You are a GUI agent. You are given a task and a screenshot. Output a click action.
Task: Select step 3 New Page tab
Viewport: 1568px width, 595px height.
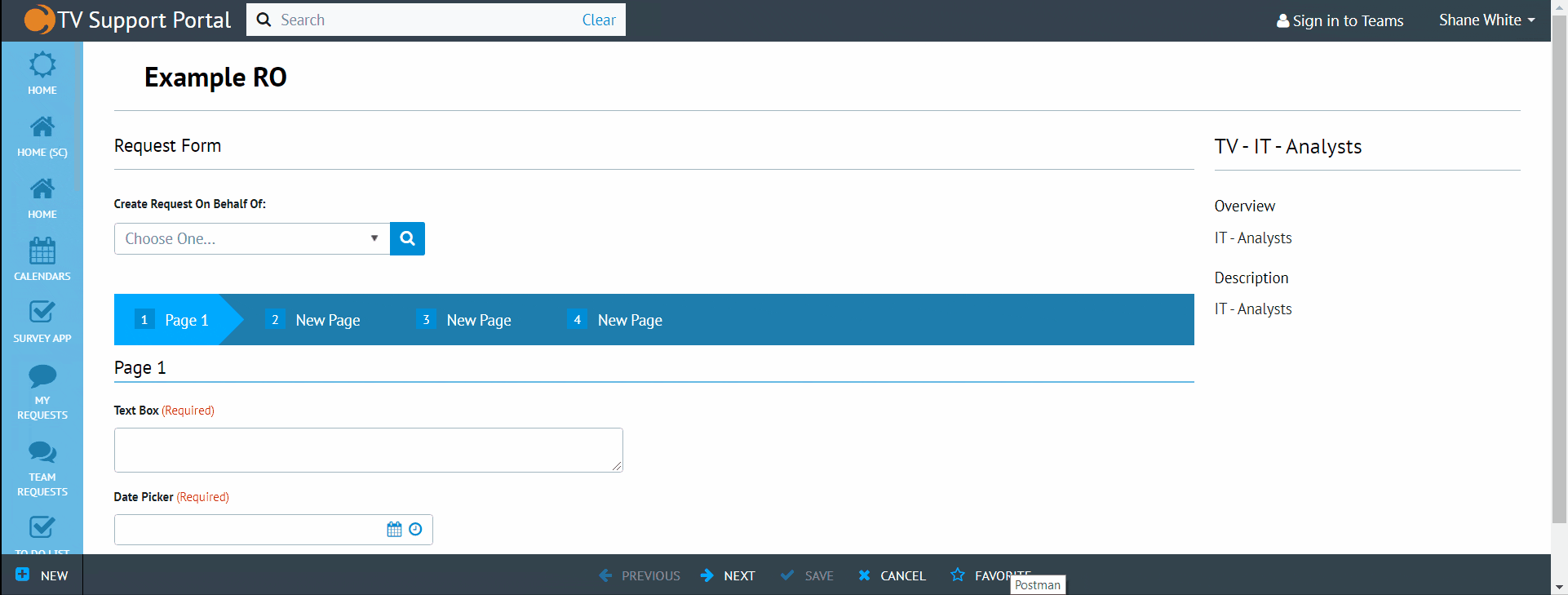[x=464, y=320]
